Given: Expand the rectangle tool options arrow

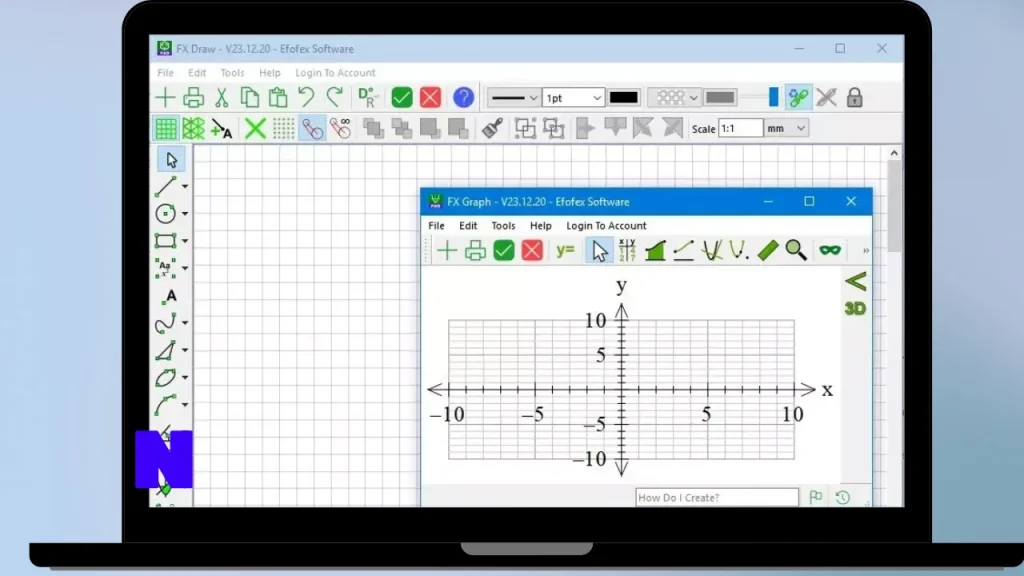Looking at the screenshot, I should pyautogui.click(x=185, y=242).
